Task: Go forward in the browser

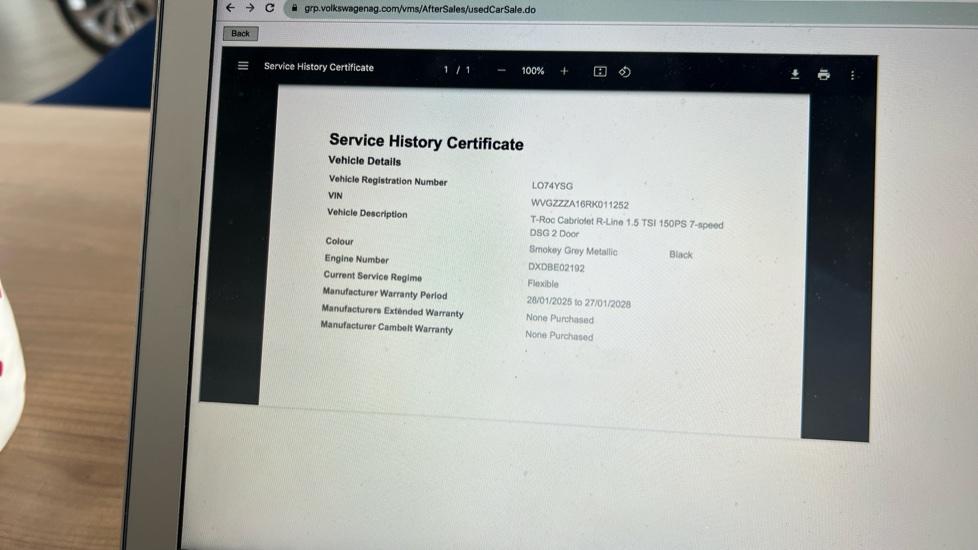Action: [250, 8]
